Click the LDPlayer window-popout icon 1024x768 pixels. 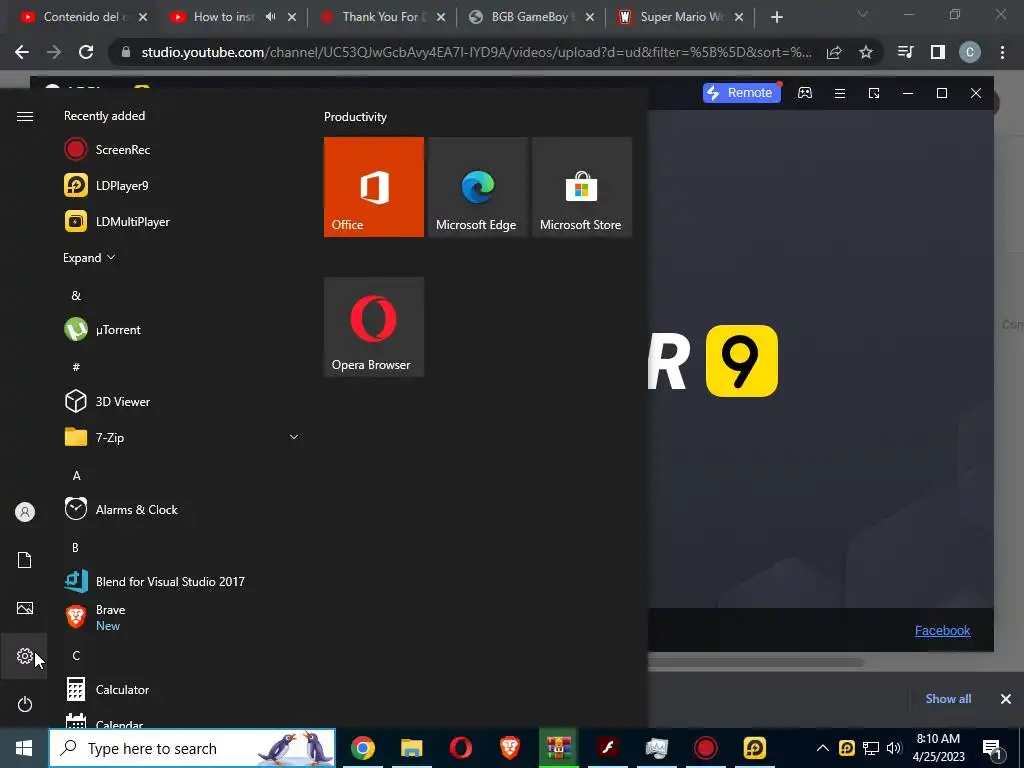click(874, 93)
